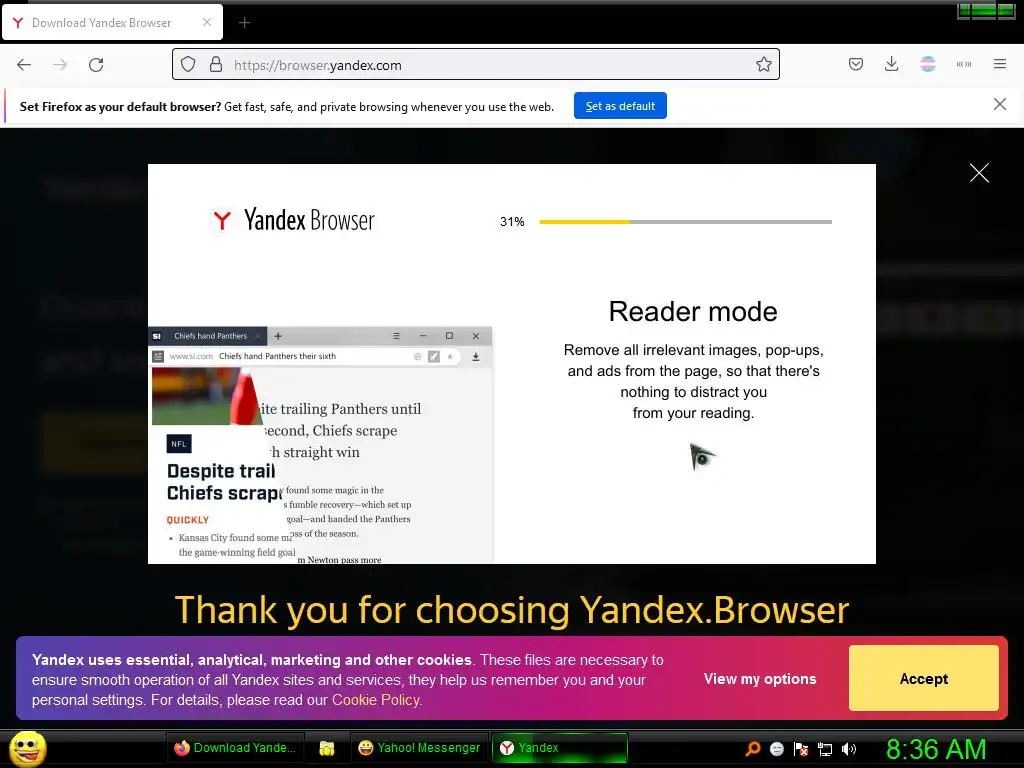Set Firefox as default browser
The image size is (1024, 768).
[x=620, y=106]
